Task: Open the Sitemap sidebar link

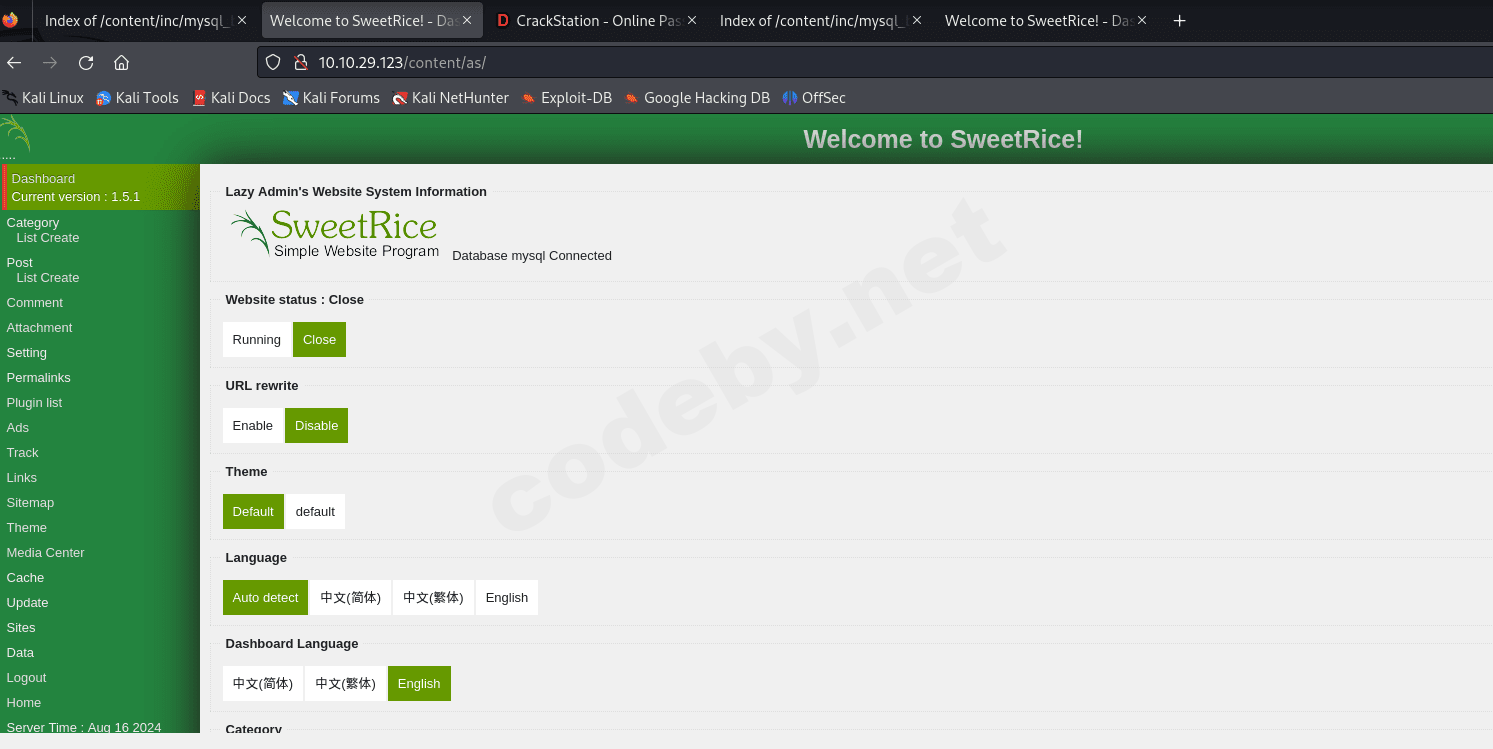Action: pos(30,503)
